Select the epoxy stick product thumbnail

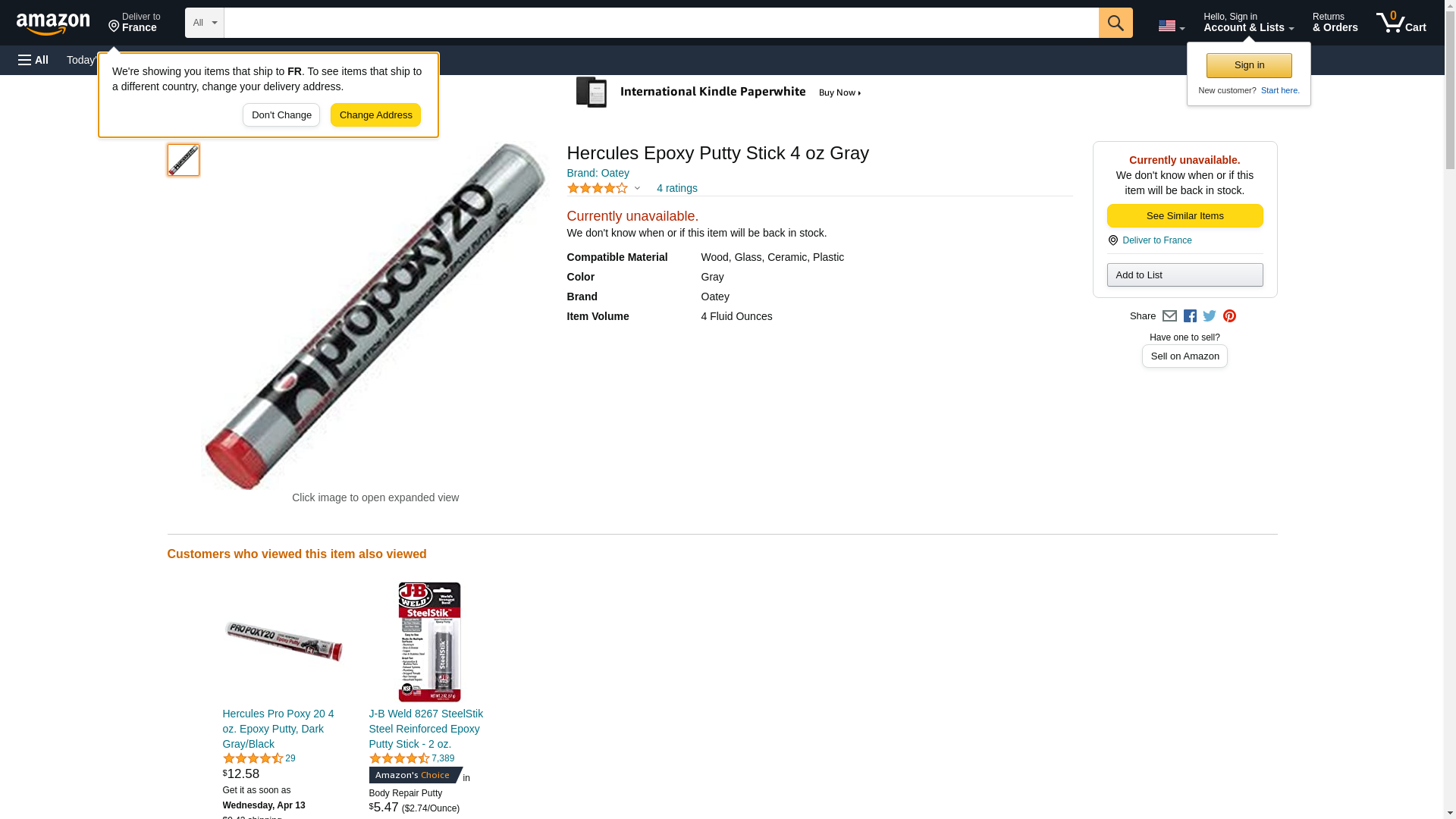tap(184, 160)
